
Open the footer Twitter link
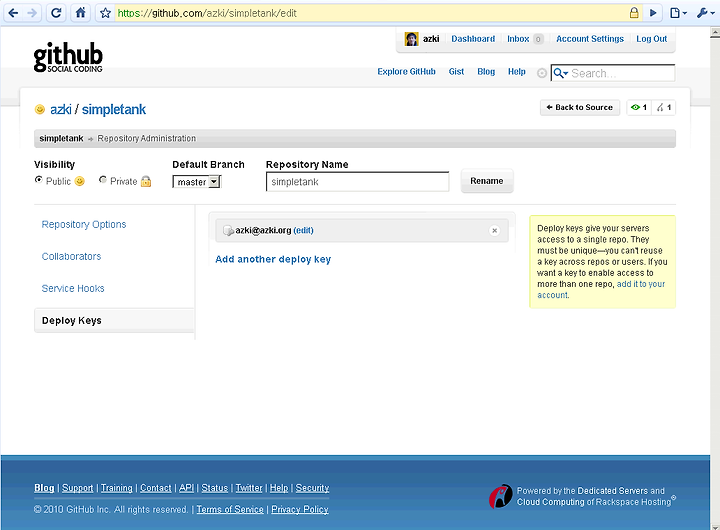pos(249,488)
